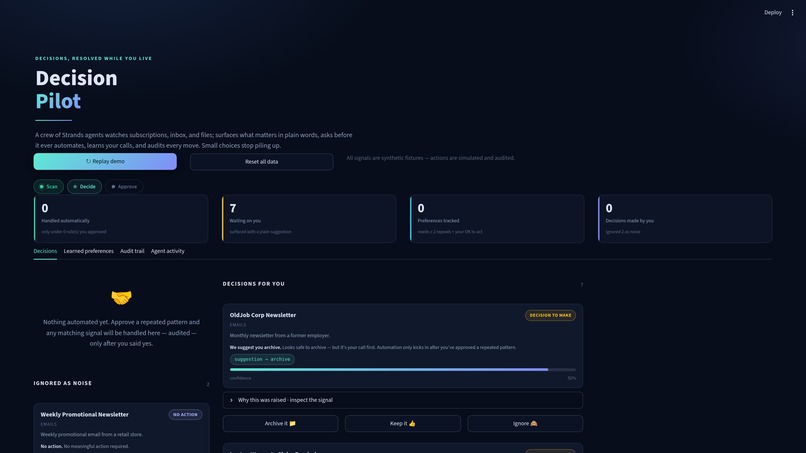Click the 'DECISIONS FOR YOU' heading
This screenshot has width=806, height=453.
coord(253,284)
